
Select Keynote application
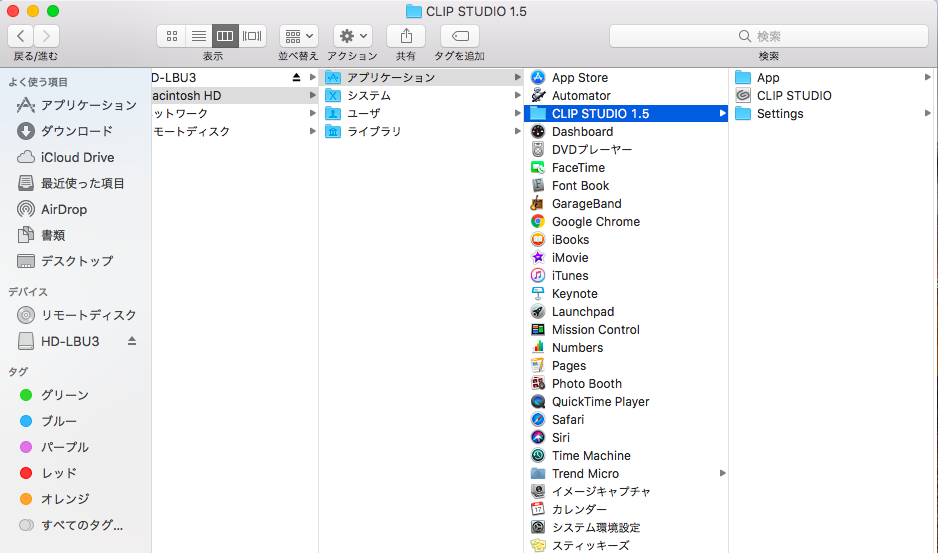(x=626, y=293)
